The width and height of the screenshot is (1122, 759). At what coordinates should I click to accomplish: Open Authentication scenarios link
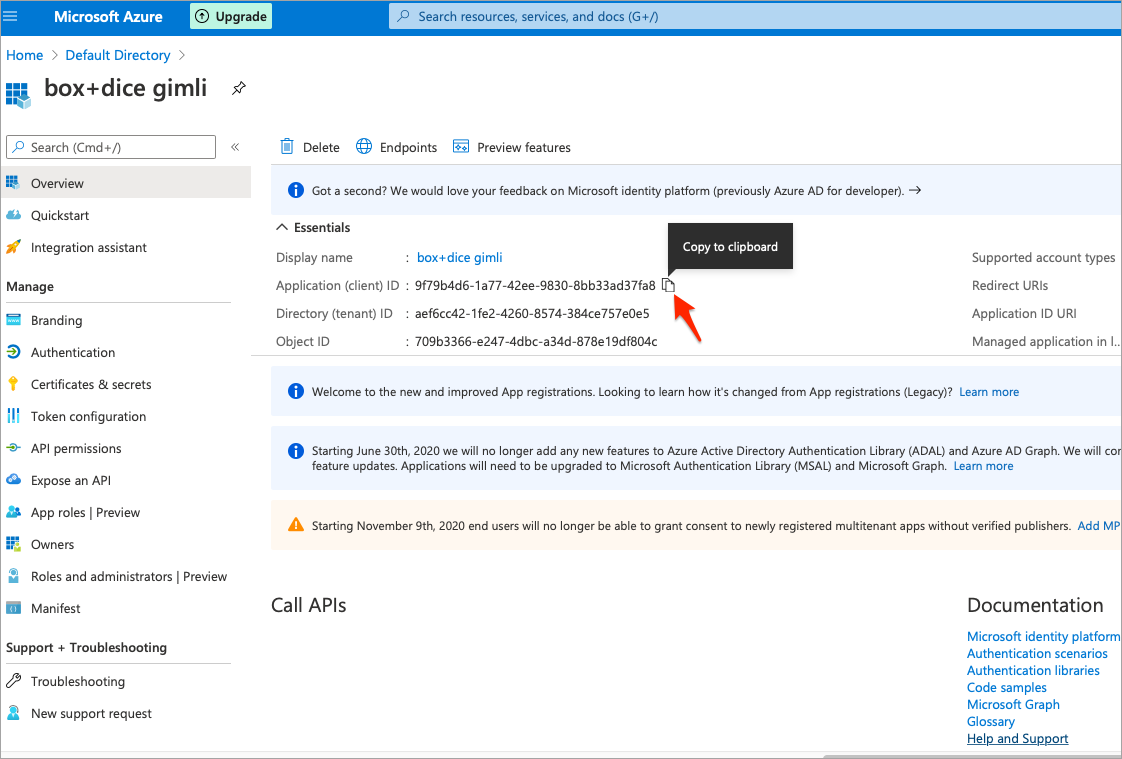point(1037,653)
